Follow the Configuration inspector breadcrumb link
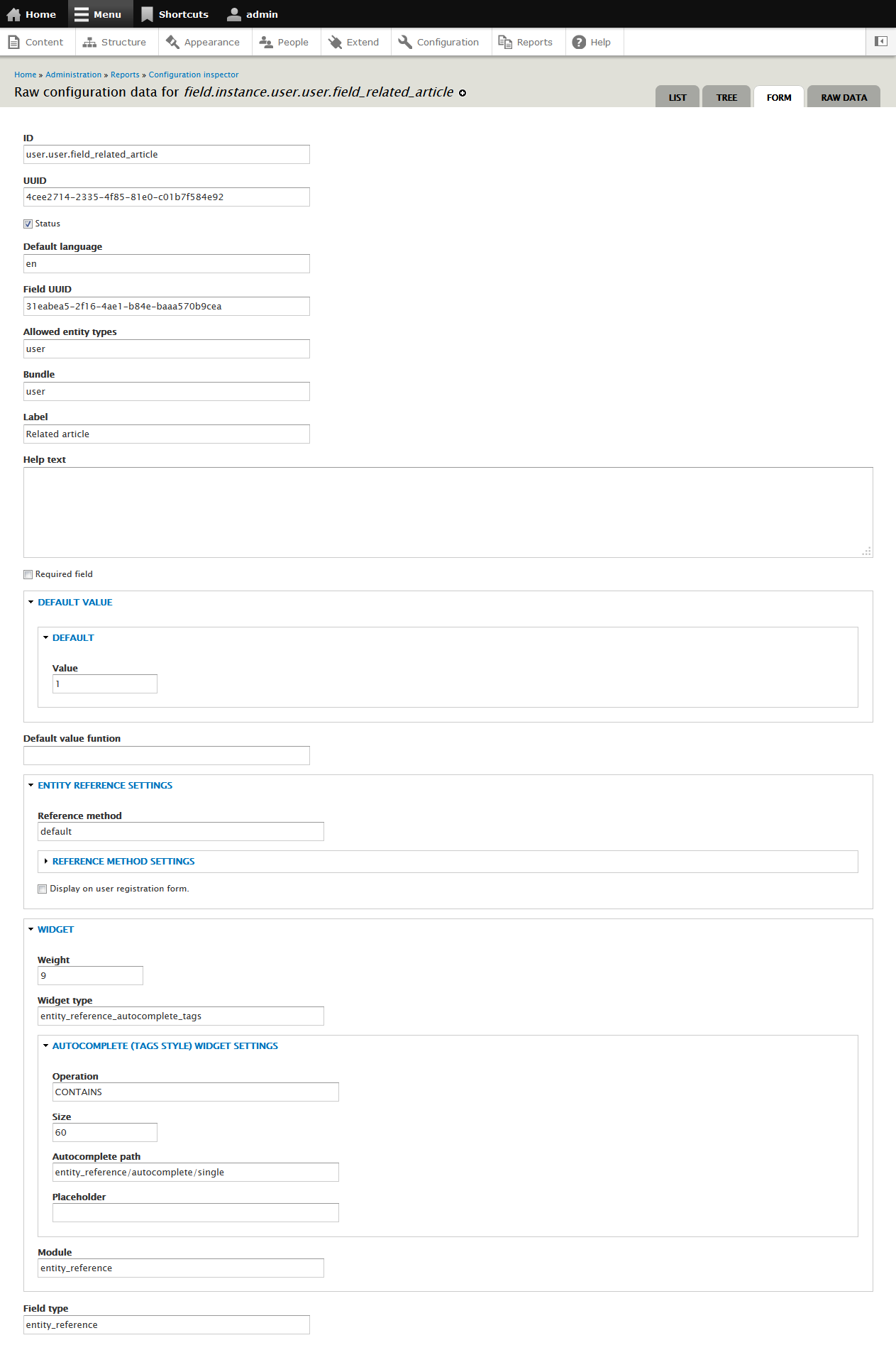This screenshot has height=1372, width=896. coord(193,74)
